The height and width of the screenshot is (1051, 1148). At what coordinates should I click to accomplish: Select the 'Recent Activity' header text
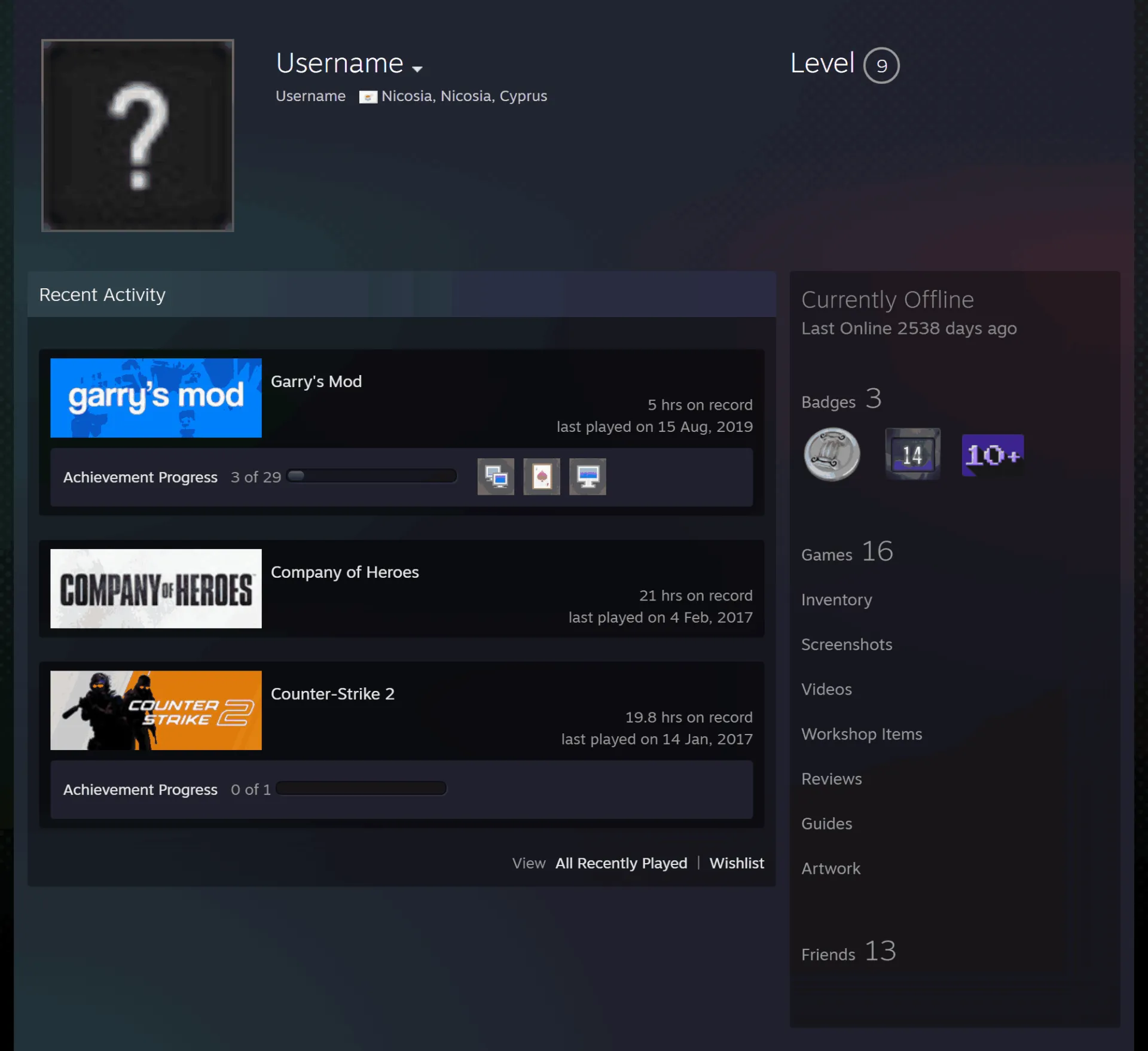102,295
